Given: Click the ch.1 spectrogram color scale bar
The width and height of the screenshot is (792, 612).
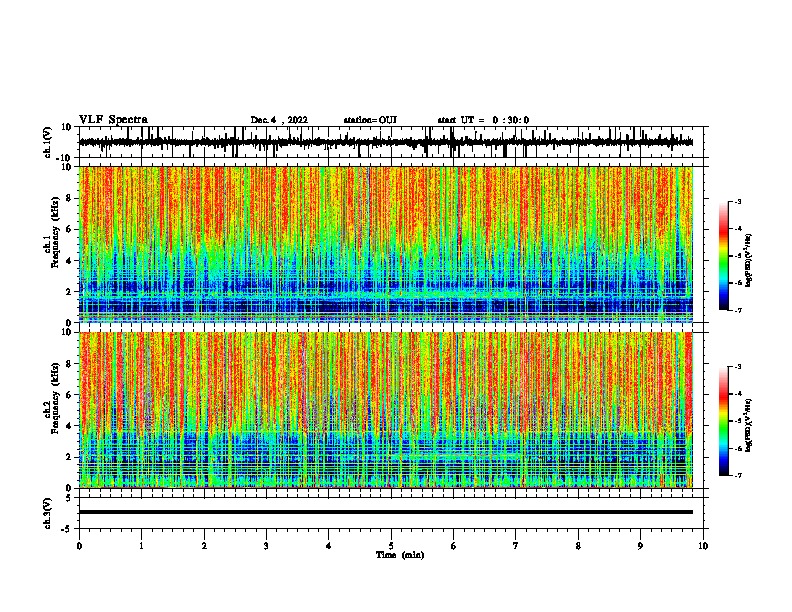Looking at the screenshot, I should tap(724, 256).
